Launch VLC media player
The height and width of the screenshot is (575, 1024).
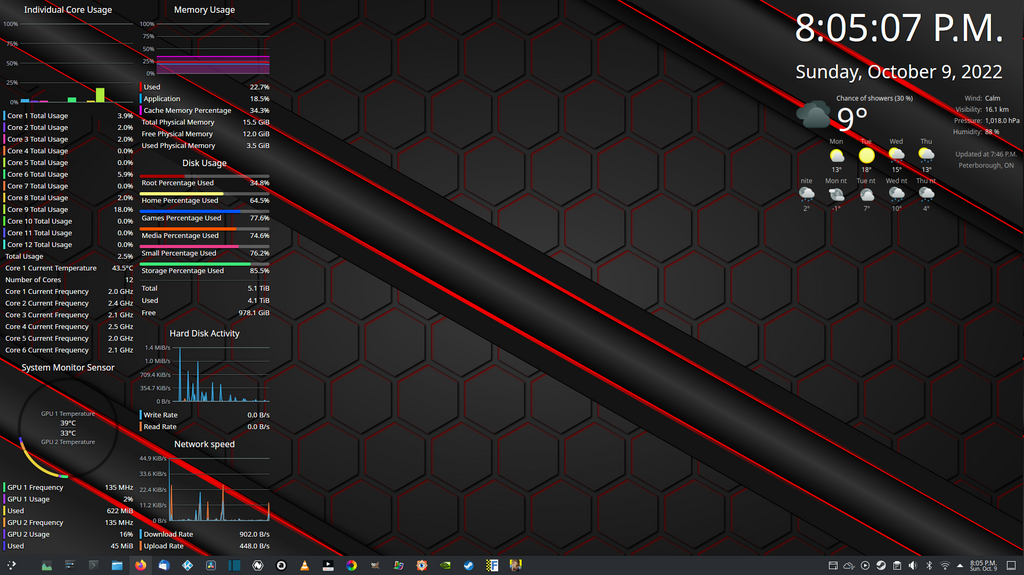305,565
